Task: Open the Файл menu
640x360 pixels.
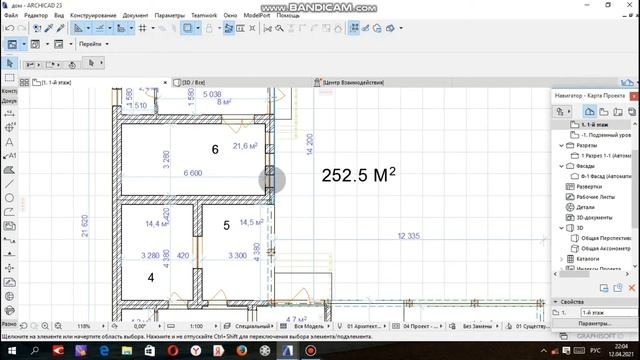Action: [x=11, y=16]
